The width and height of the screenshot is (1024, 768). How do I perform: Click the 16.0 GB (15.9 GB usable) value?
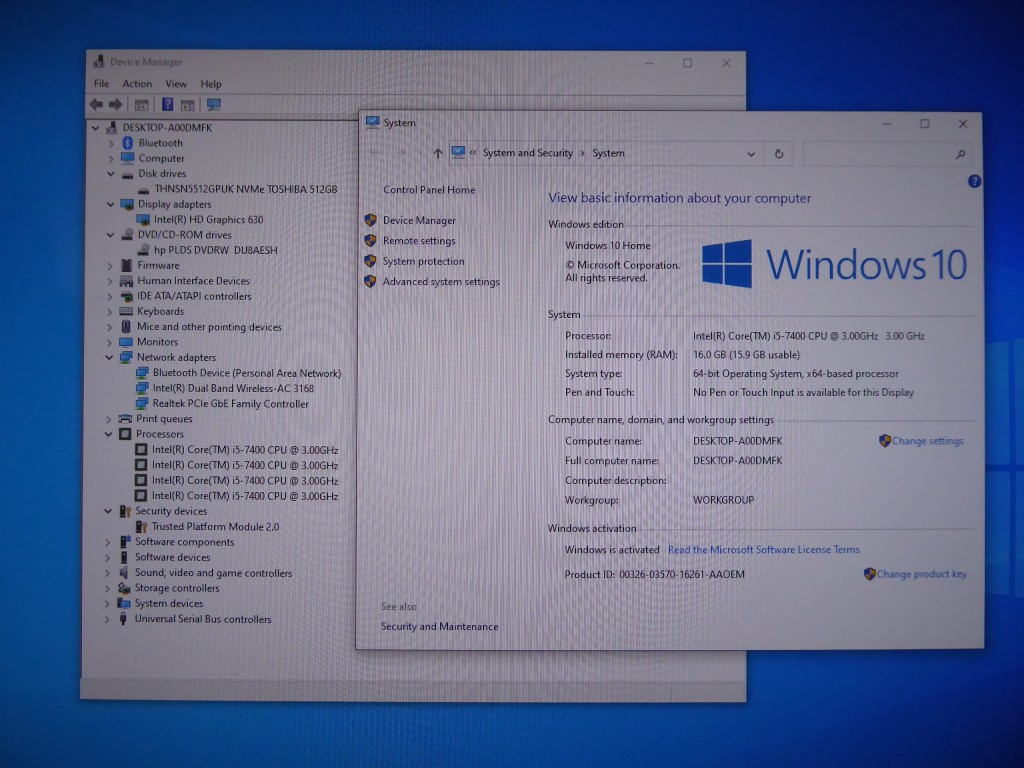(746, 355)
